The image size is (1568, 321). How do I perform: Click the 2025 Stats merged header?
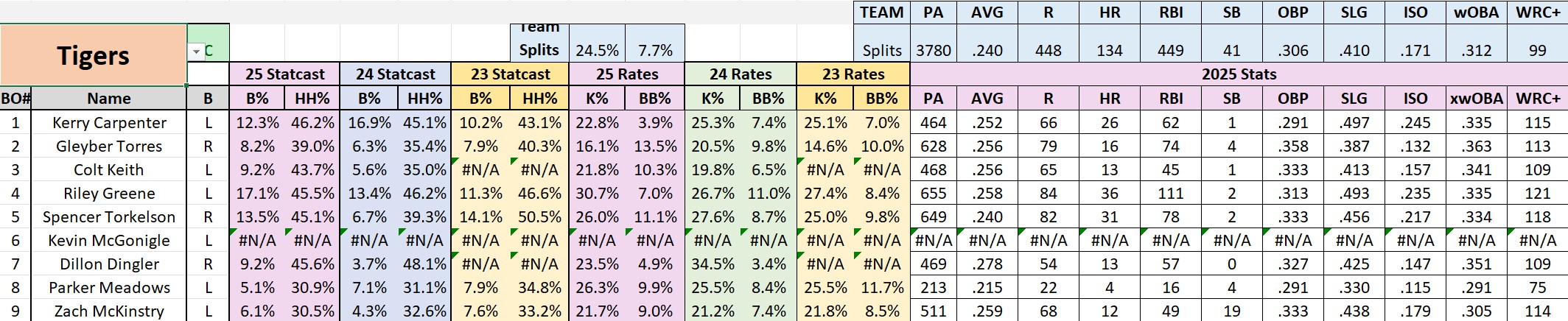[1239, 74]
